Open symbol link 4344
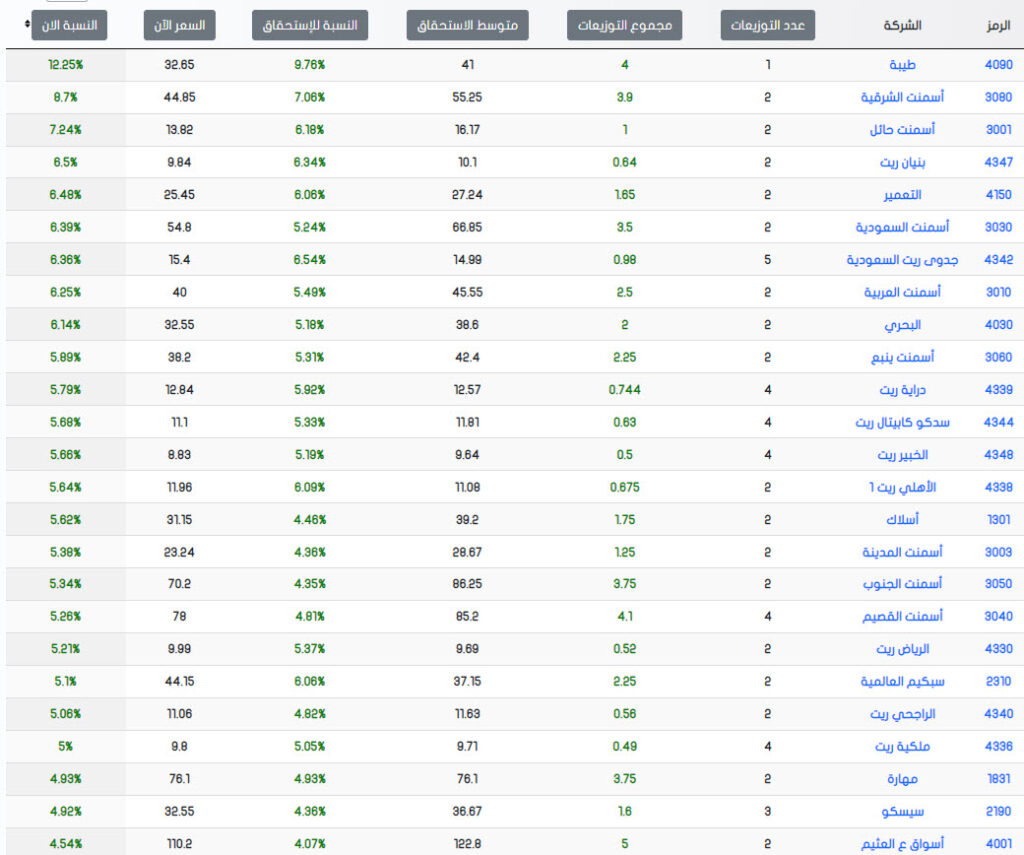 pyautogui.click(x=999, y=423)
